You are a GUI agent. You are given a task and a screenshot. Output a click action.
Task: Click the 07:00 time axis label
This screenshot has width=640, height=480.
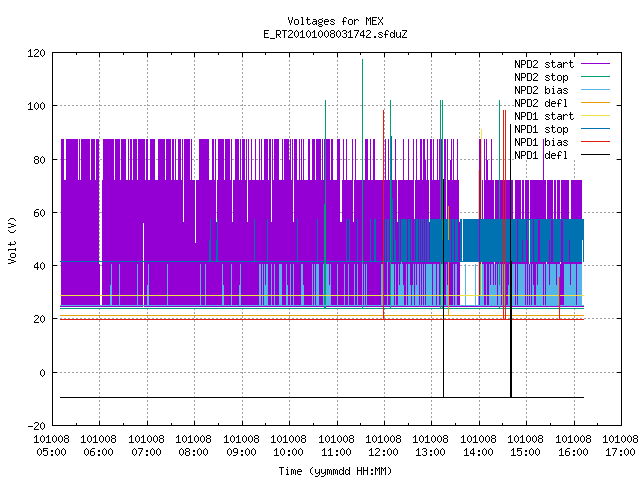point(146,453)
